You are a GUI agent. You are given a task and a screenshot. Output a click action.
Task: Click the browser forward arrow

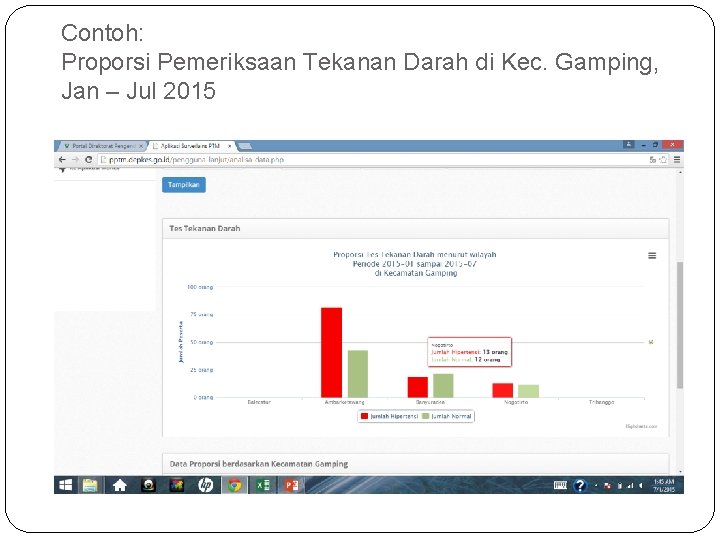coord(75,159)
